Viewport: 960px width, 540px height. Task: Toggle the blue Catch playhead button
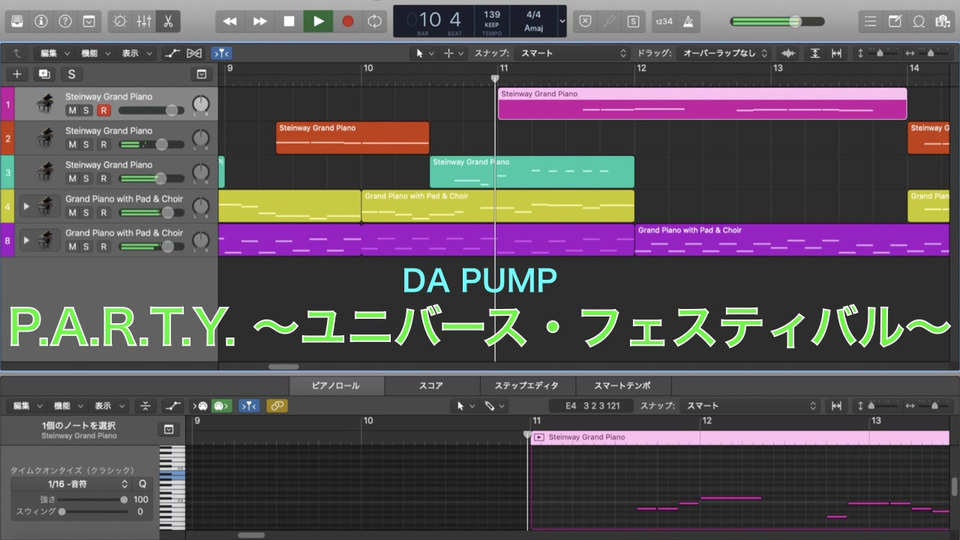click(x=221, y=53)
